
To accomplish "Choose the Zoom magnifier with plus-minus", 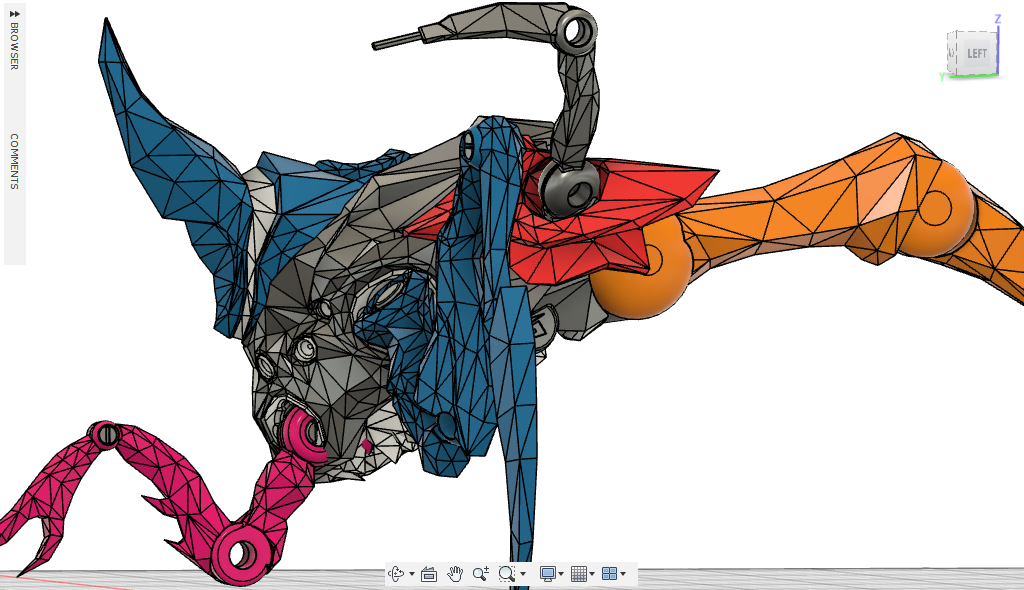I will point(481,573).
